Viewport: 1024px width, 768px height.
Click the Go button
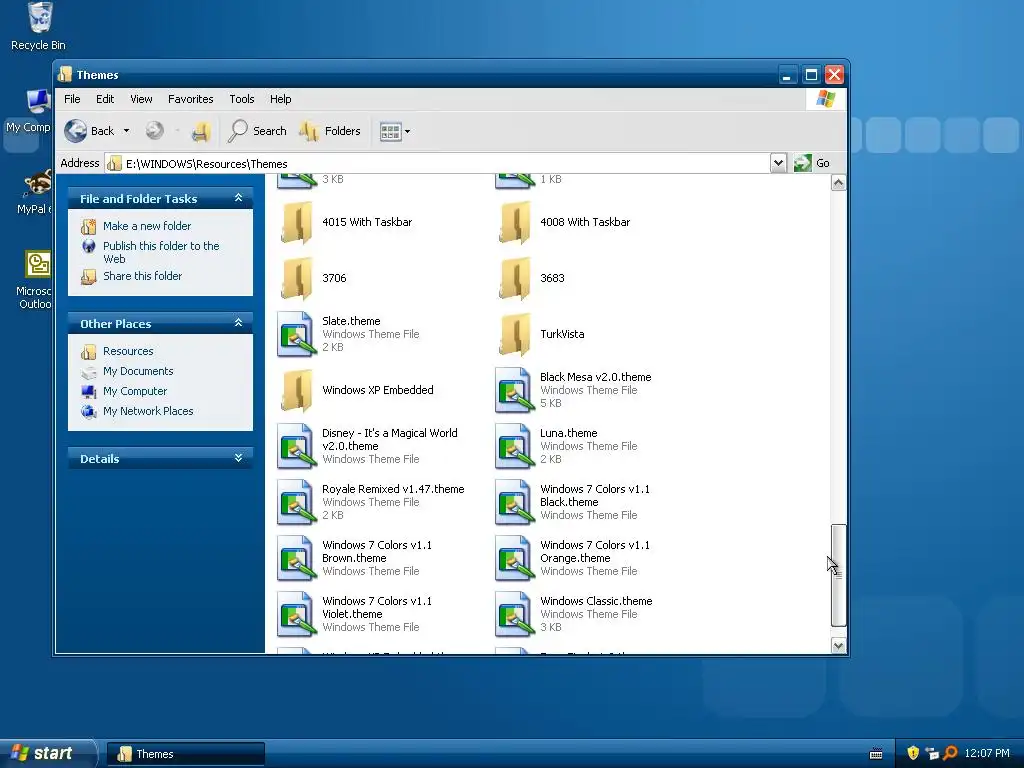812,163
